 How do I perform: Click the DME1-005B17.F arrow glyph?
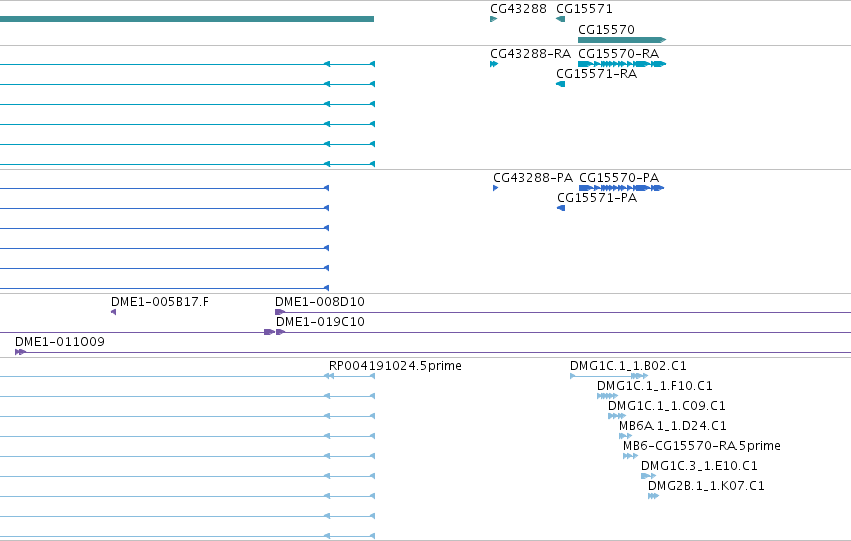(113, 312)
